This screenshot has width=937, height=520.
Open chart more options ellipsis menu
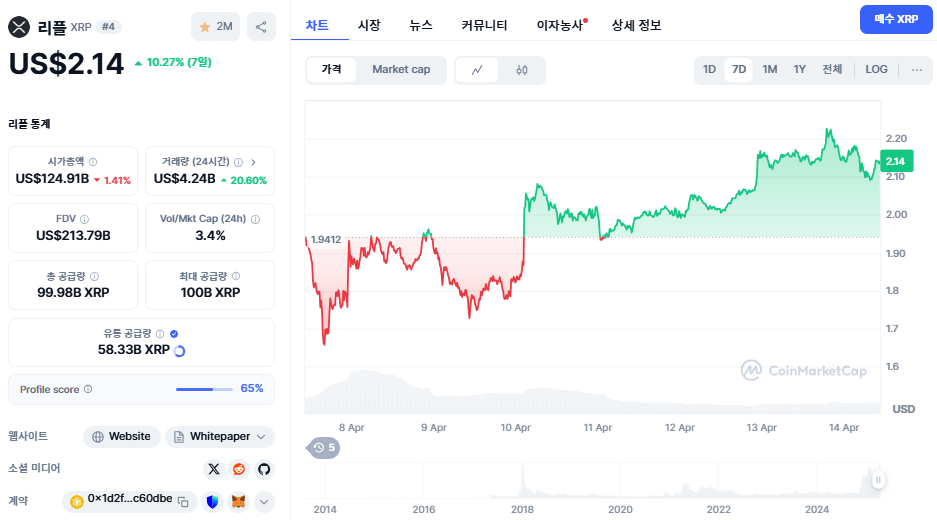pos(916,70)
